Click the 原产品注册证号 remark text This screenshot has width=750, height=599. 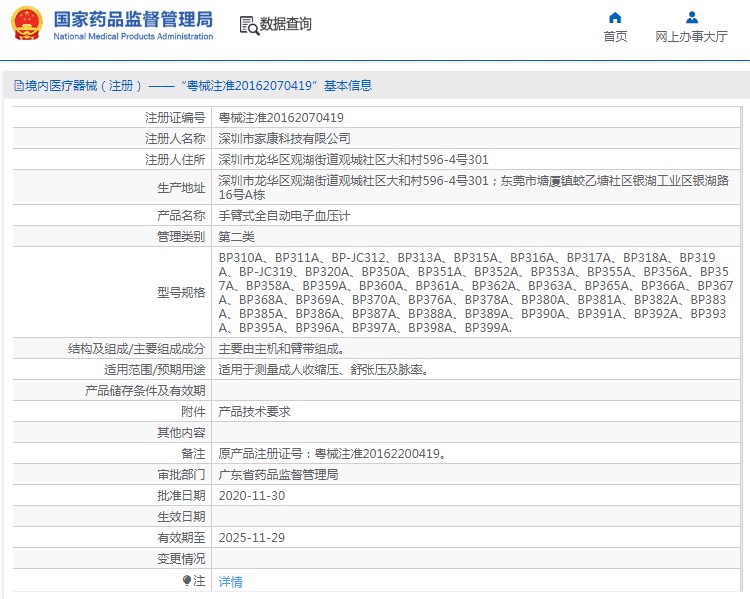tap(333, 454)
